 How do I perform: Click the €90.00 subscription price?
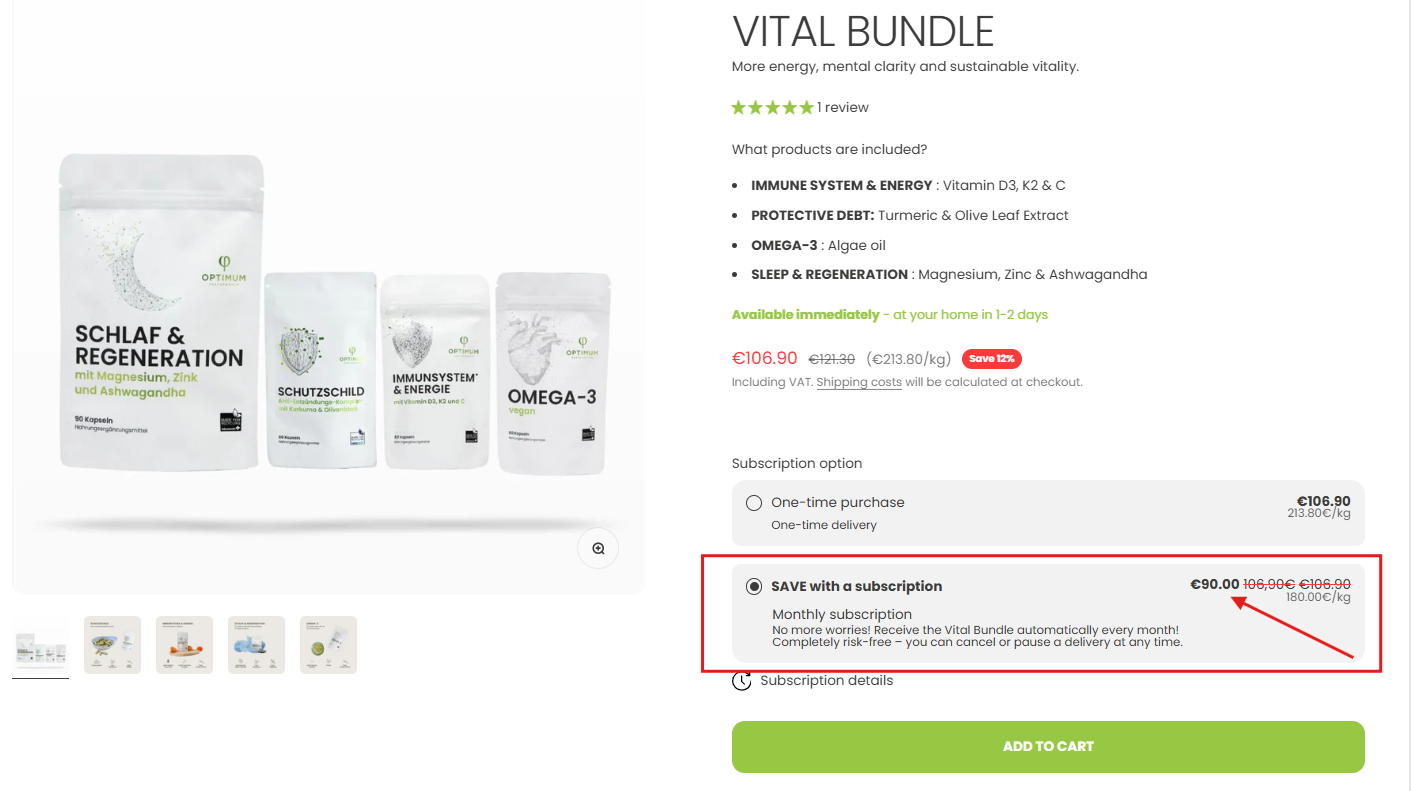click(x=1214, y=584)
